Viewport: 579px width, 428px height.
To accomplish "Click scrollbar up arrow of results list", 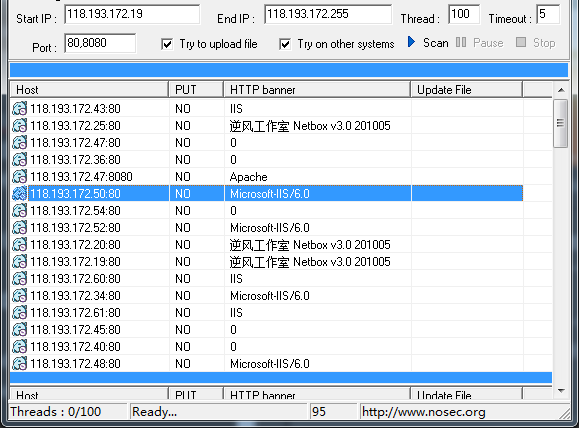I will pos(561,90).
